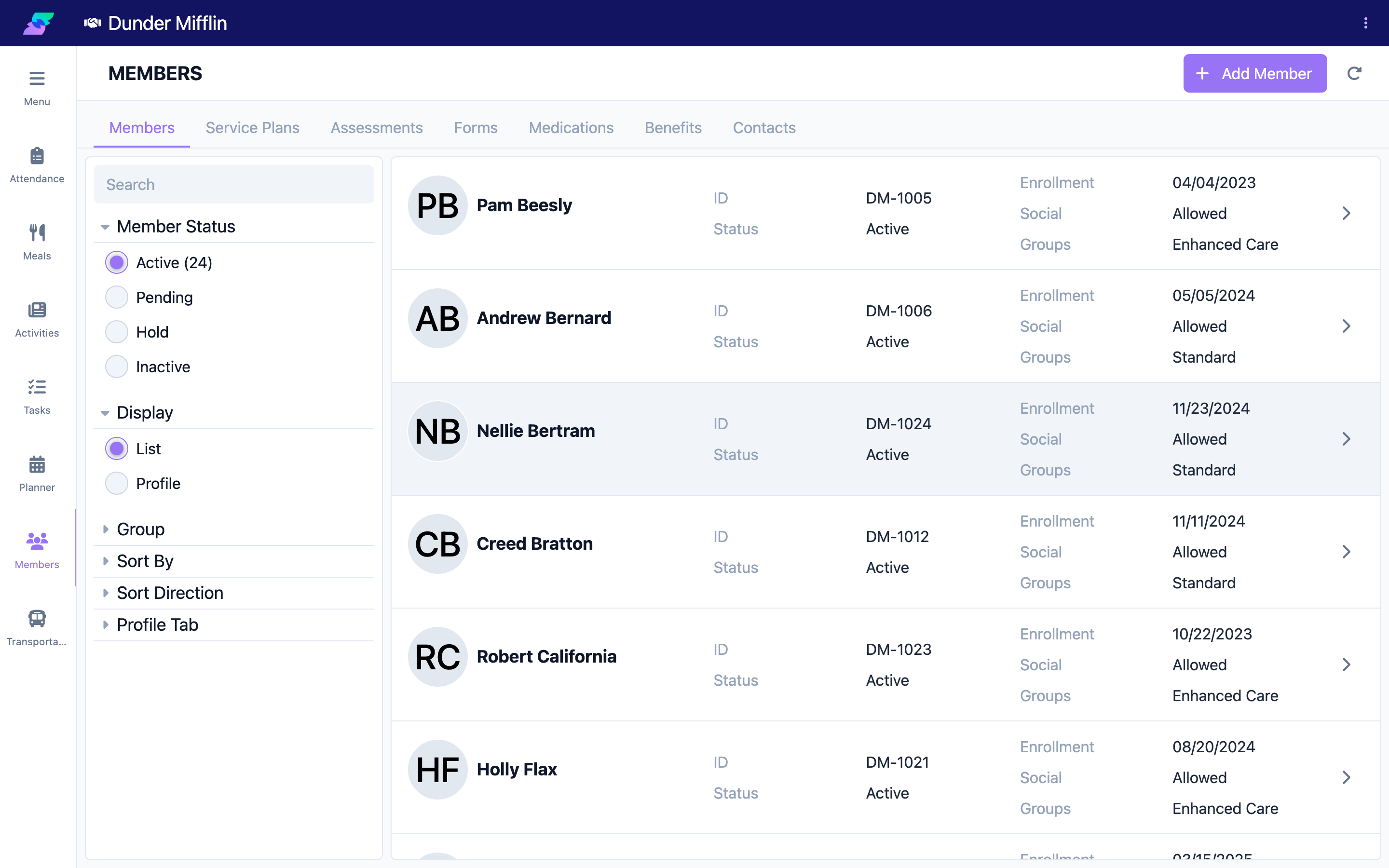Click the HF avatar thumbnail
Viewport: 1389px width, 868px height.
[438, 770]
